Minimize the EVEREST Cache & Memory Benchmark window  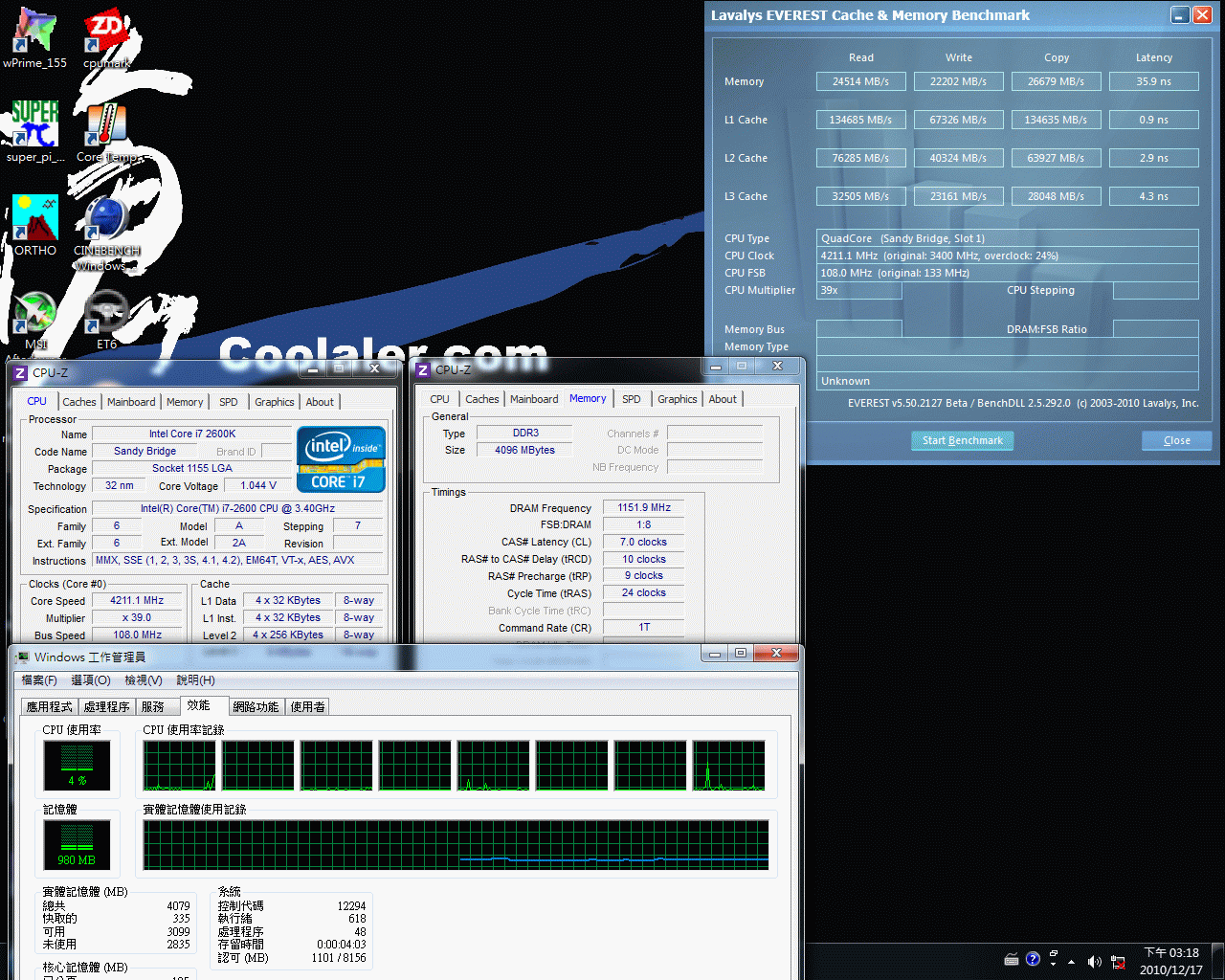coord(1180,14)
